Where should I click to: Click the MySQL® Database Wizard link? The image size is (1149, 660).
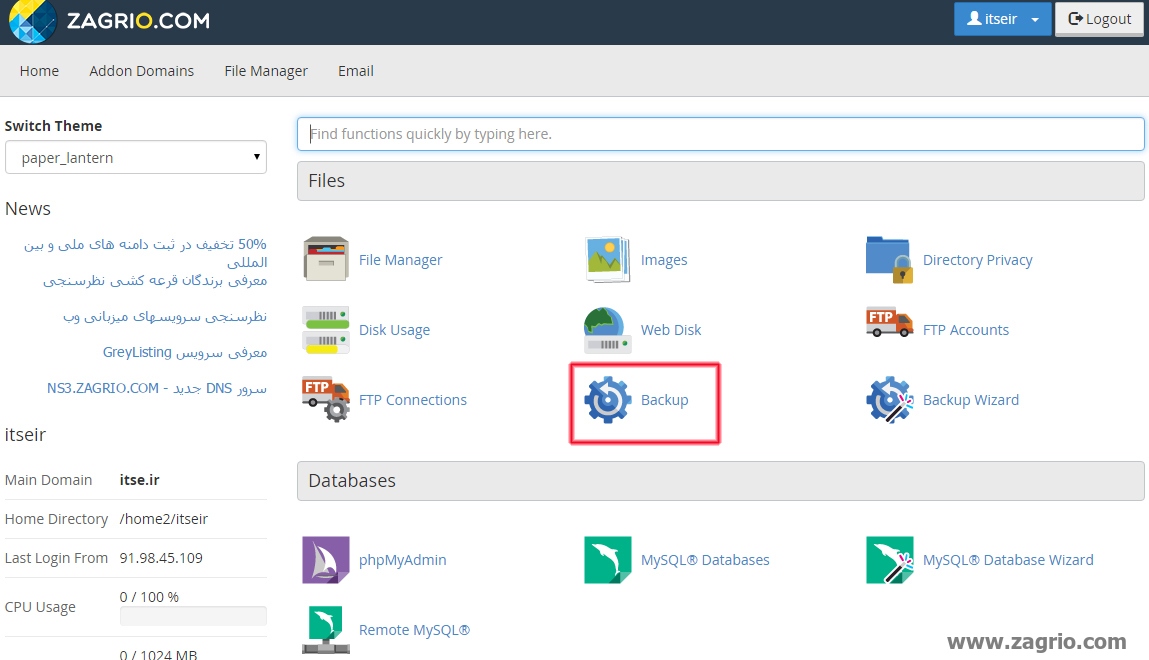tap(1008, 560)
